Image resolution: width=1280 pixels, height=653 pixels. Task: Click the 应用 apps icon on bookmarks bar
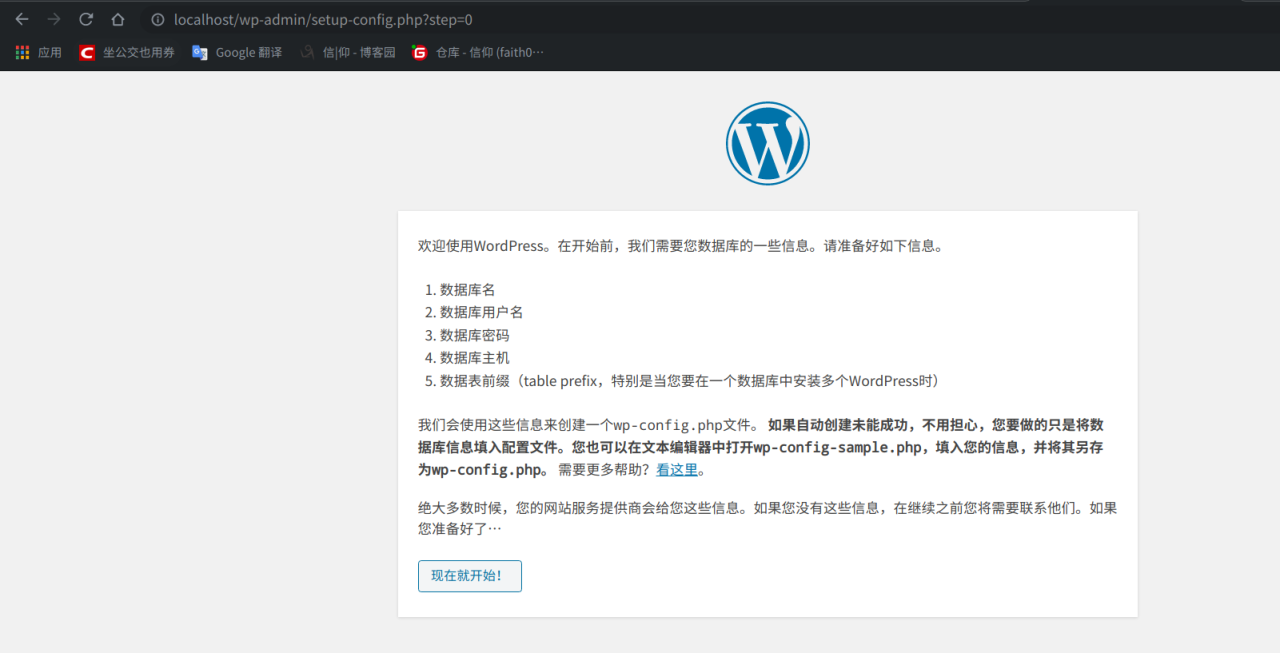coord(22,52)
